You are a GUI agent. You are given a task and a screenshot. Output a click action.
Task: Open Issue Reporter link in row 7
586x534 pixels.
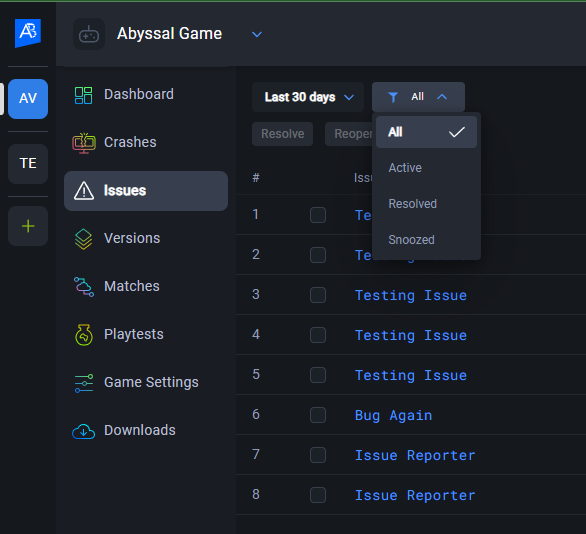point(415,456)
